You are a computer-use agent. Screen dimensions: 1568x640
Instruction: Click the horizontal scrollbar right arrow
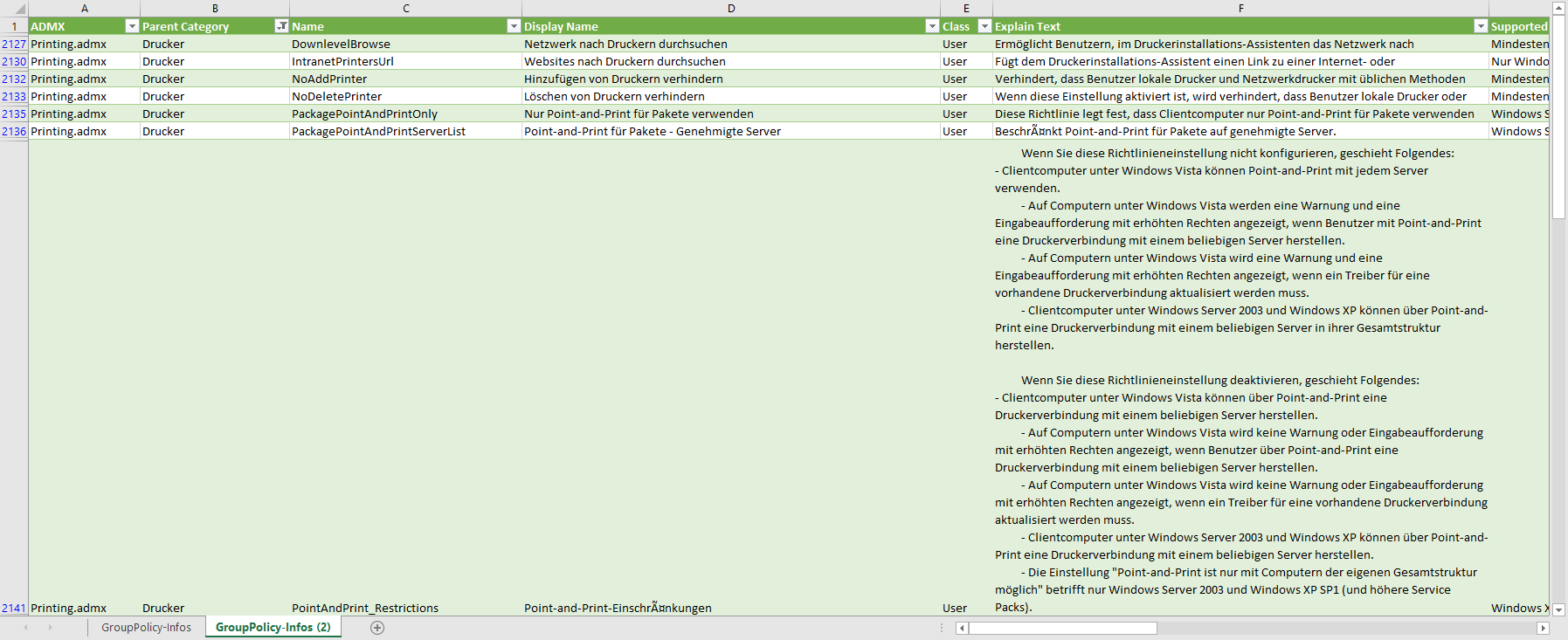pyautogui.click(x=1543, y=628)
